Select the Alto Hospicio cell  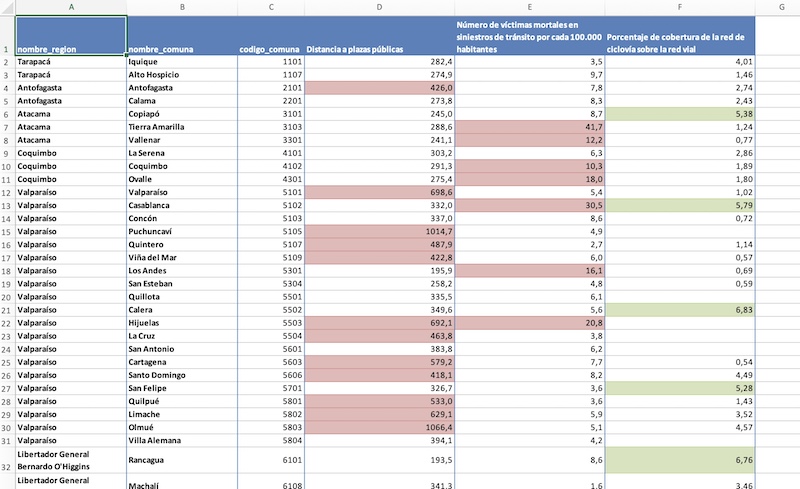(x=182, y=75)
